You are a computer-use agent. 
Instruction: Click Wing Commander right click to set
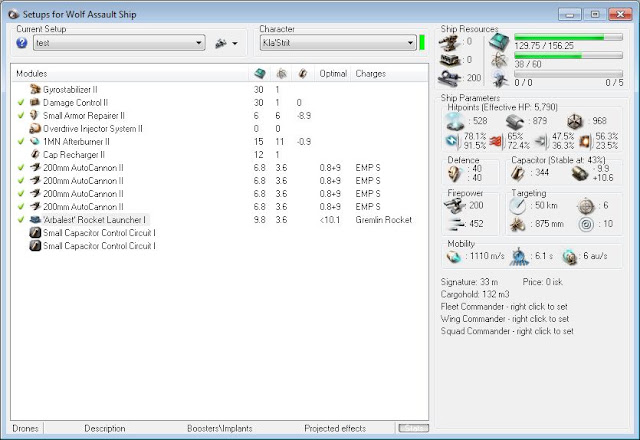click(504, 319)
